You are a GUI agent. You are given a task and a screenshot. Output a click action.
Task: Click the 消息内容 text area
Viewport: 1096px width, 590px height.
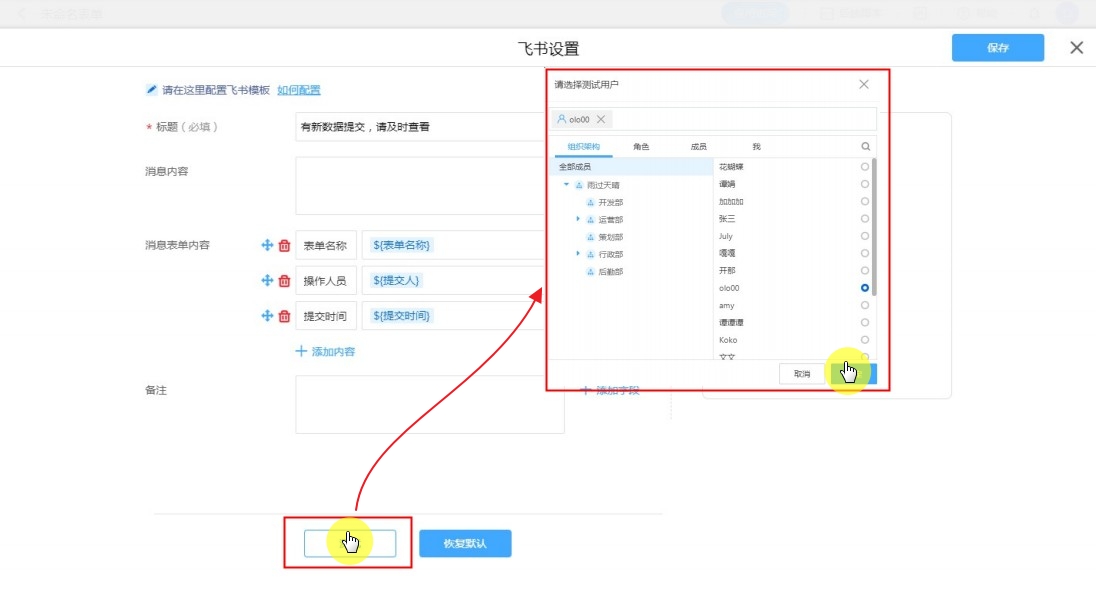429,186
